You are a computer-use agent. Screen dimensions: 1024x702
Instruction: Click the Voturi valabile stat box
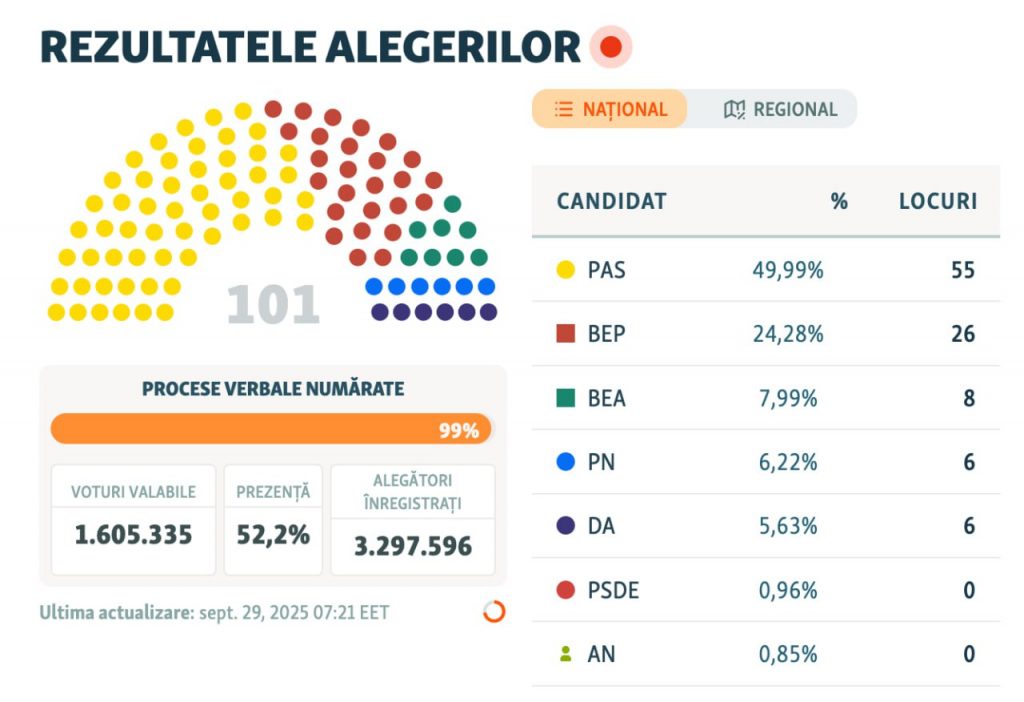tap(133, 520)
